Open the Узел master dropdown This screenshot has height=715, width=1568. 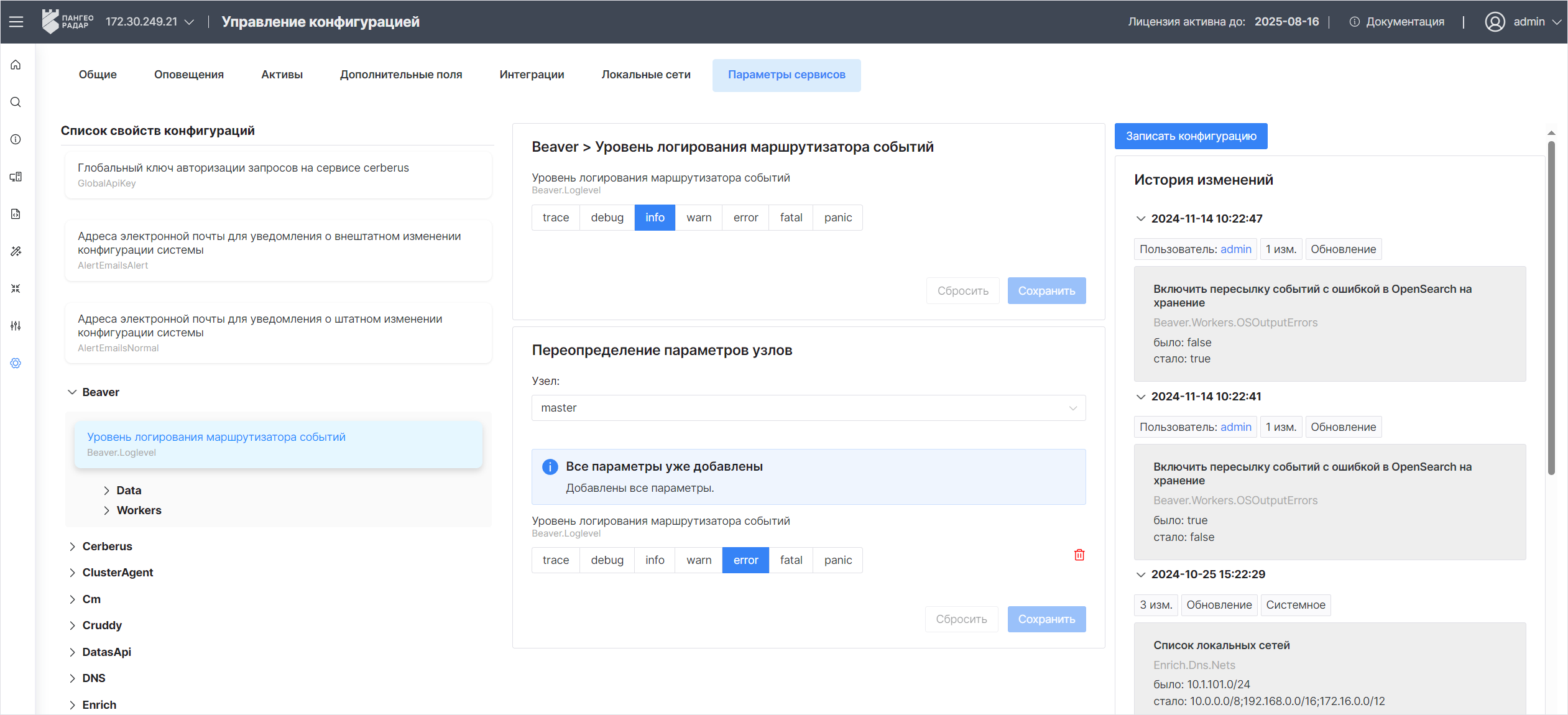808,408
